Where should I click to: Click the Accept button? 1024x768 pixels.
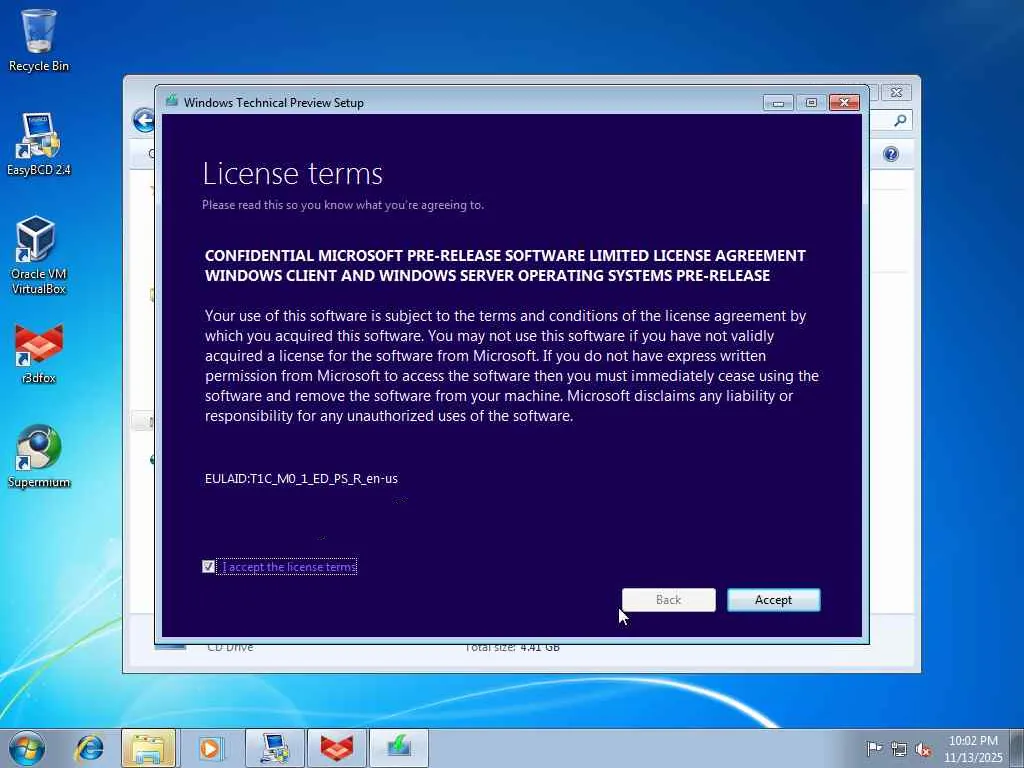click(x=773, y=600)
